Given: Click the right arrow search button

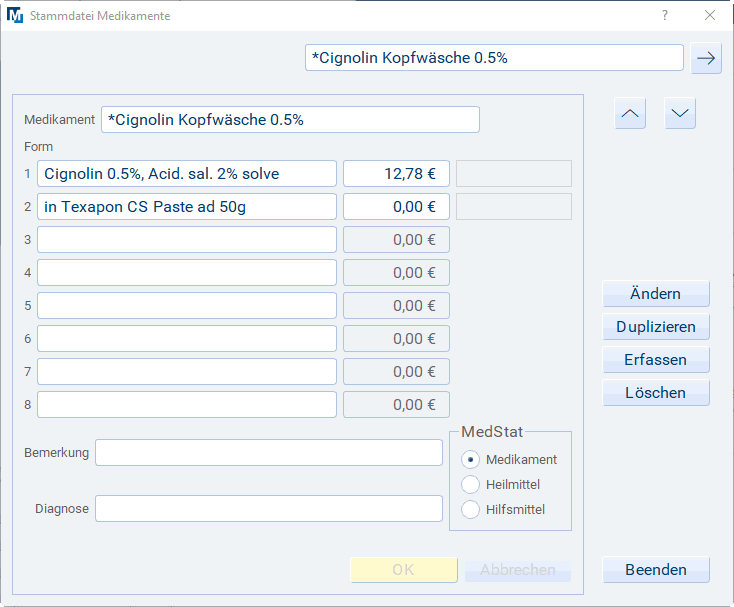Looking at the screenshot, I should click(x=706, y=58).
